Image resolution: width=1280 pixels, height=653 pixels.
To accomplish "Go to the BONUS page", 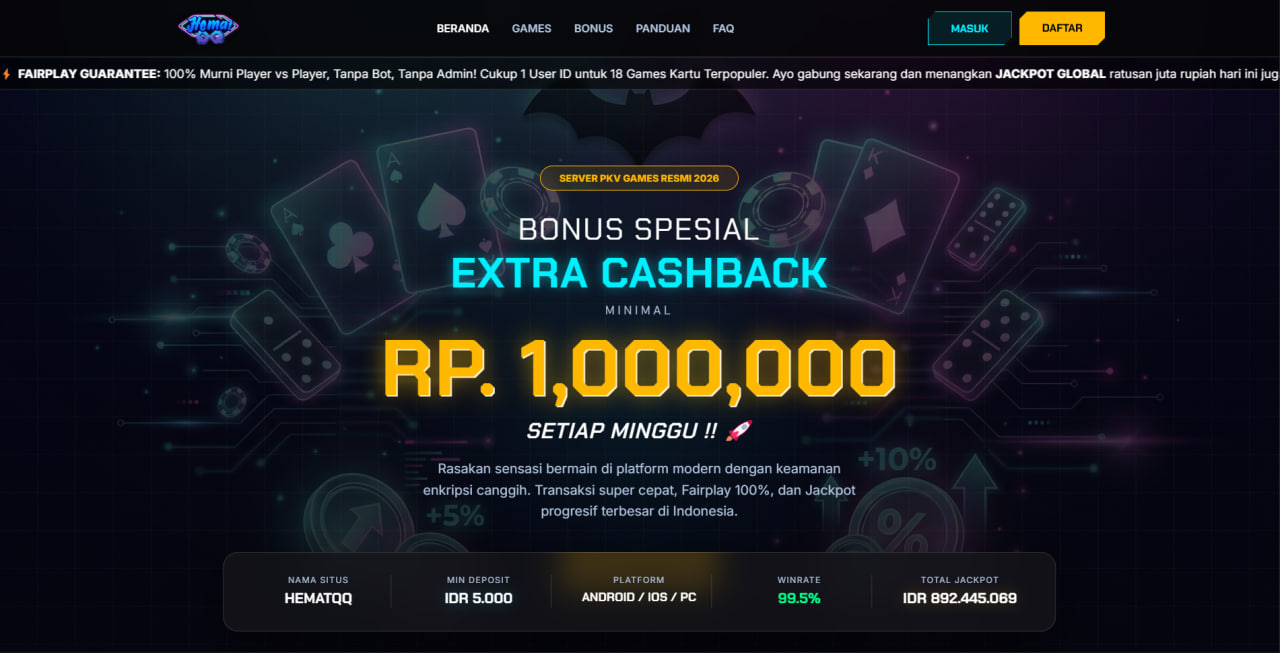I will [x=593, y=29].
